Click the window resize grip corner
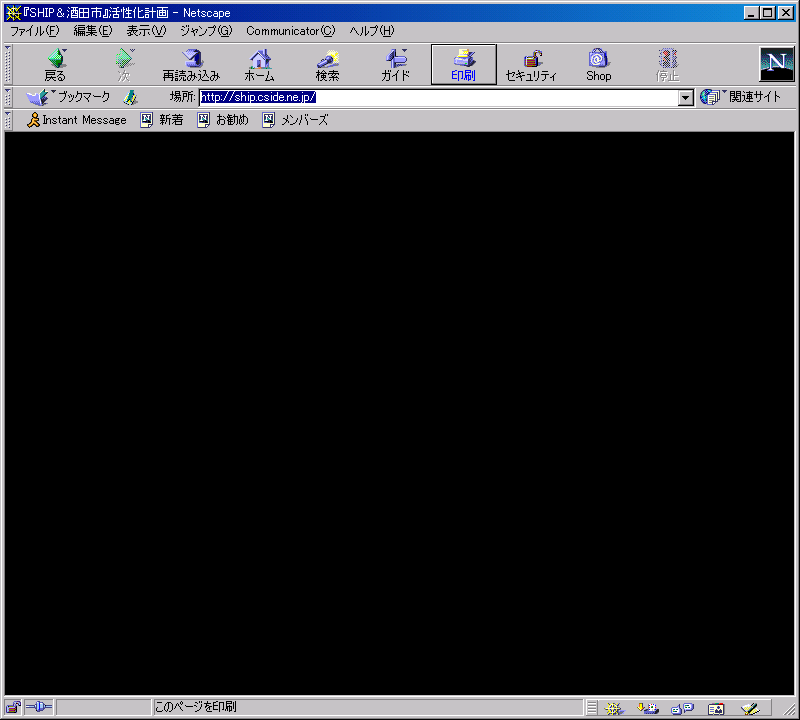Screen dimensions: 800x720 [x=789, y=709]
